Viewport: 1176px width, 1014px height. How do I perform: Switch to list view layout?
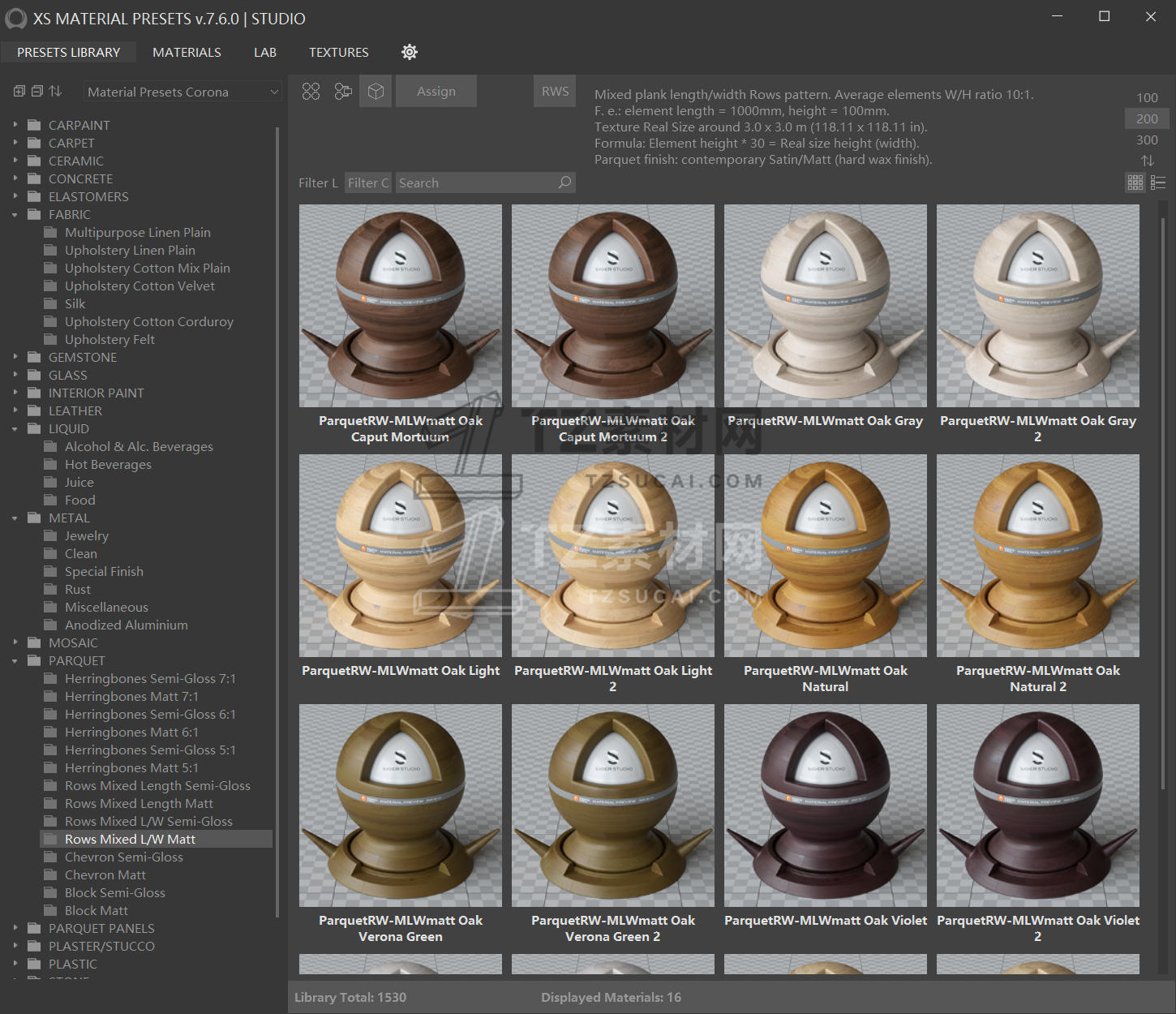coord(1158,183)
